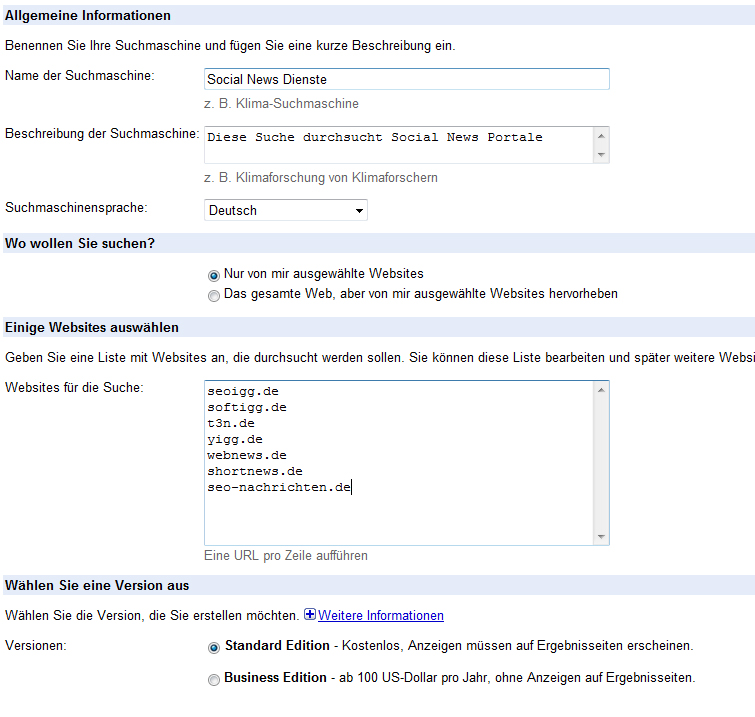
Task: Click the plus icon beside Weitere Informationen
Action: (x=310, y=614)
